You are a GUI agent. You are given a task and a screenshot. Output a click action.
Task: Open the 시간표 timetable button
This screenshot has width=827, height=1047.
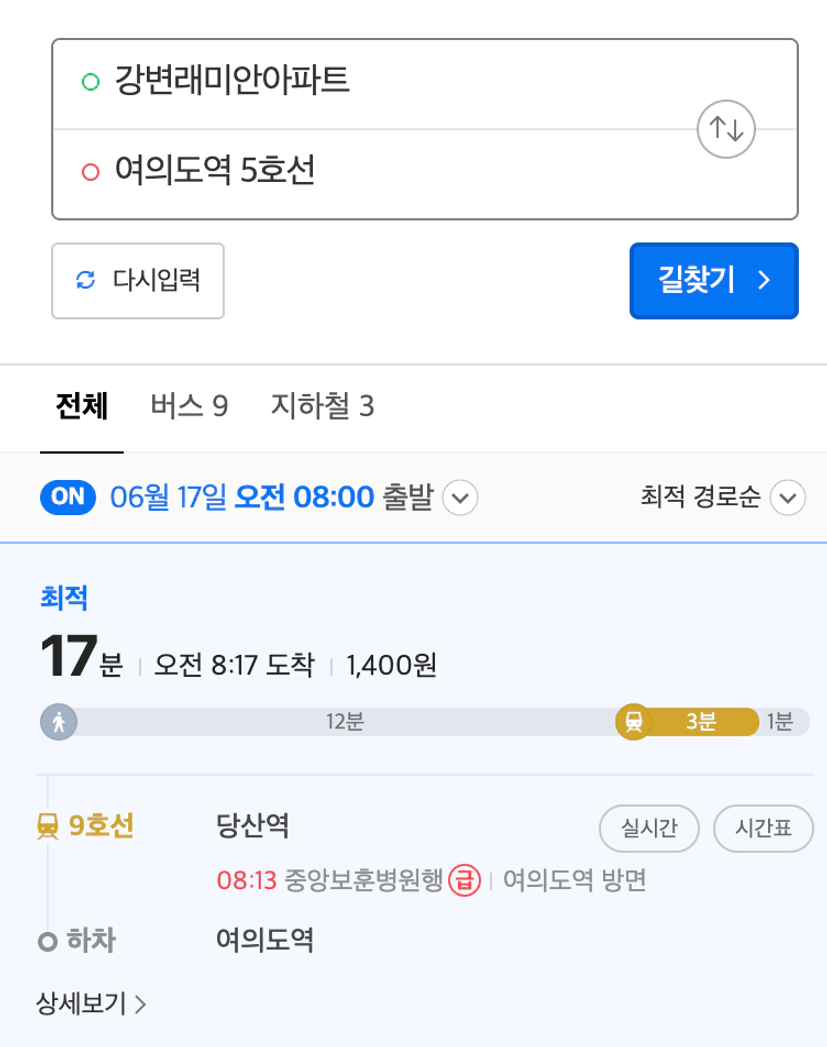[764, 828]
